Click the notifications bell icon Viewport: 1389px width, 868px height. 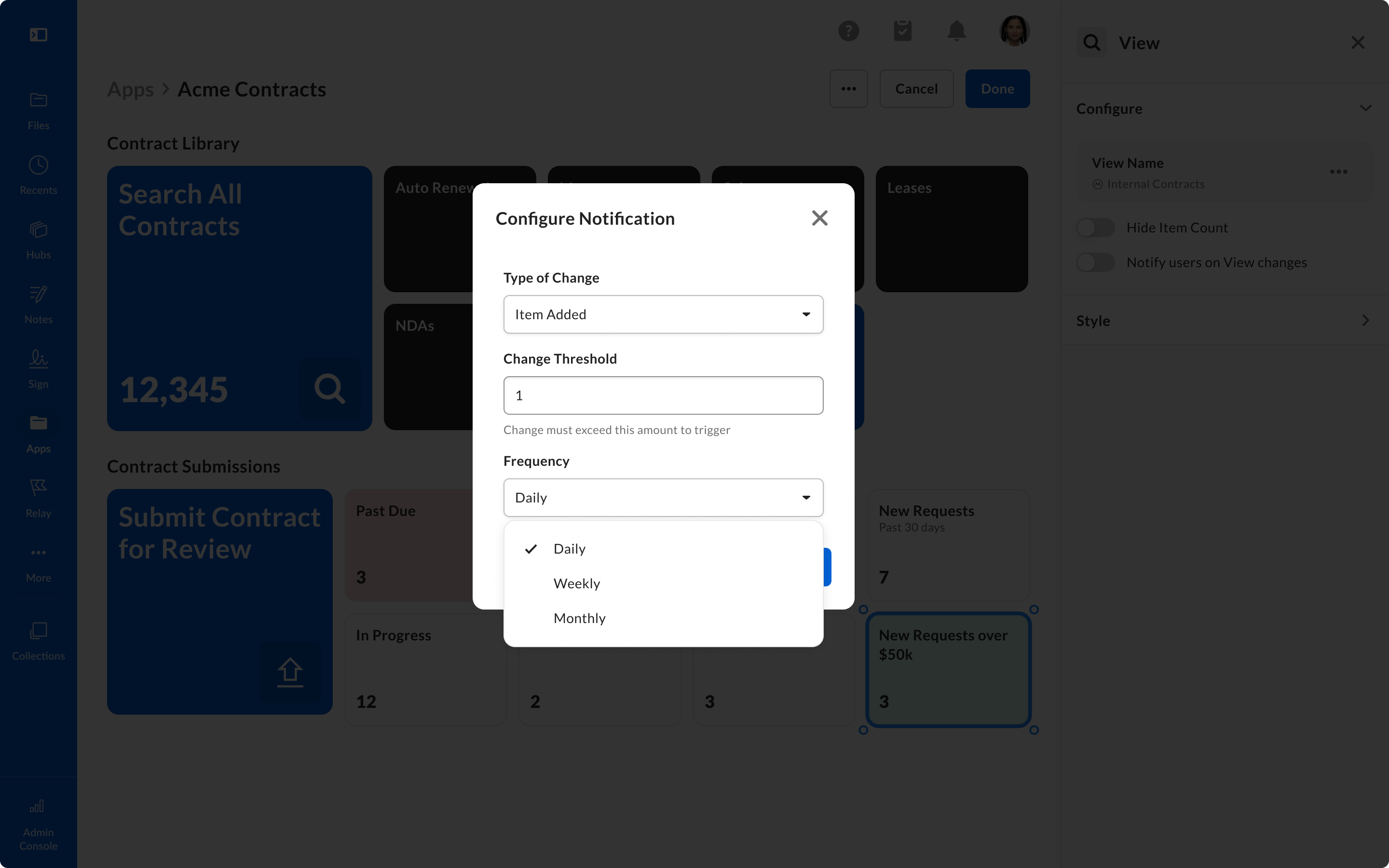(956, 31)
